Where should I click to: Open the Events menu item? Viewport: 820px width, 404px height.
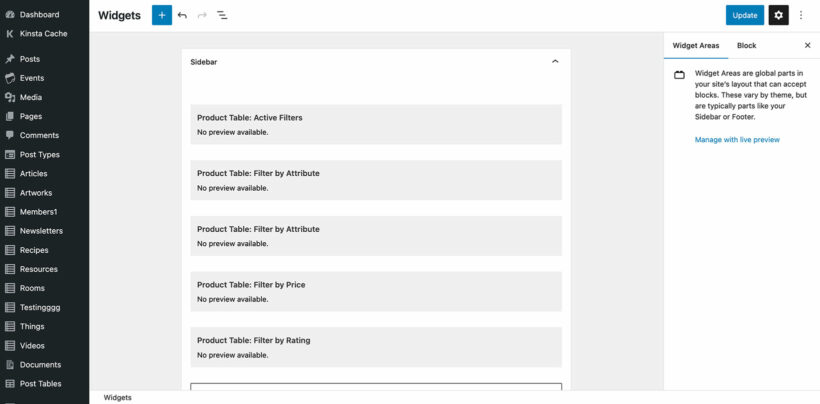coord(32,78)
